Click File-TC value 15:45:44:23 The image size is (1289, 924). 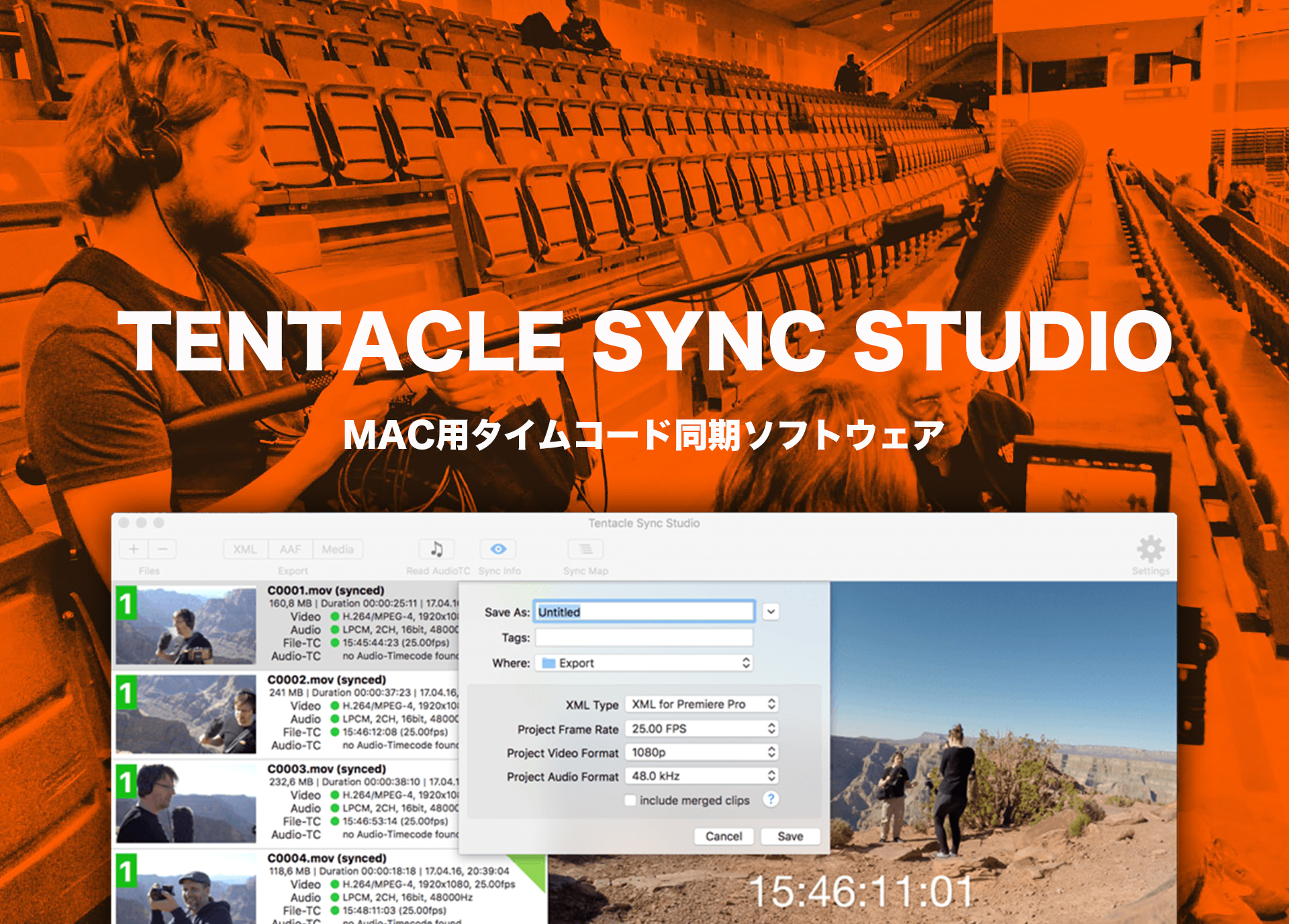tap(395, 642)
